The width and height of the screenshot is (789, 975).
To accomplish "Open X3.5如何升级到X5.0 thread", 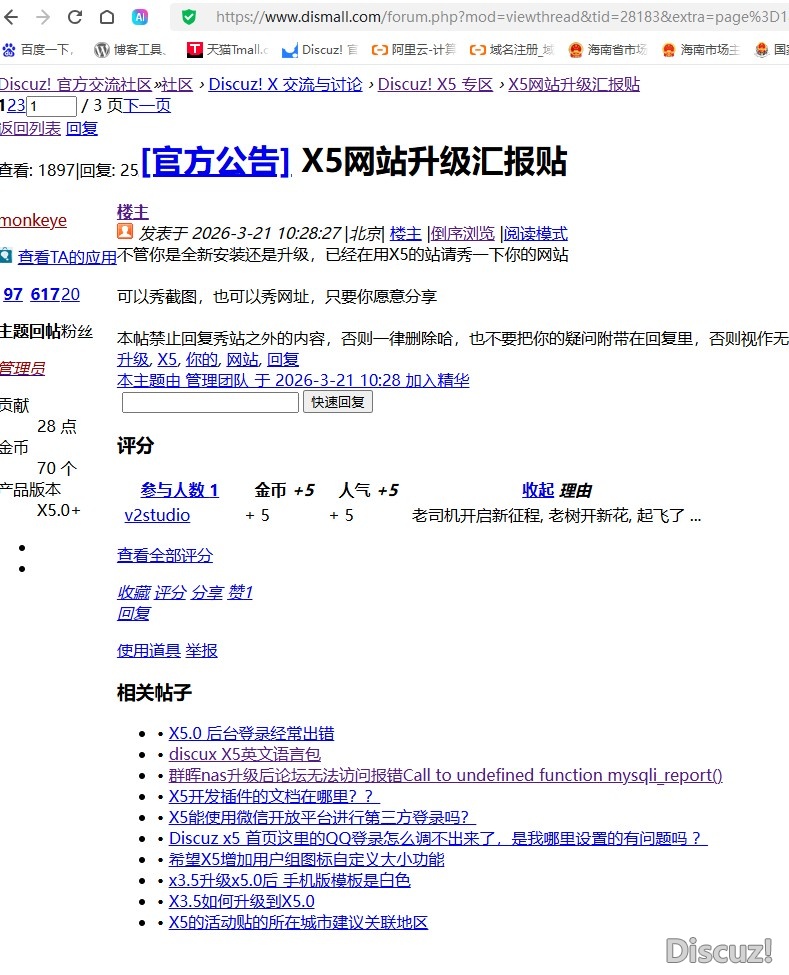I will click(x=241, y=902).
